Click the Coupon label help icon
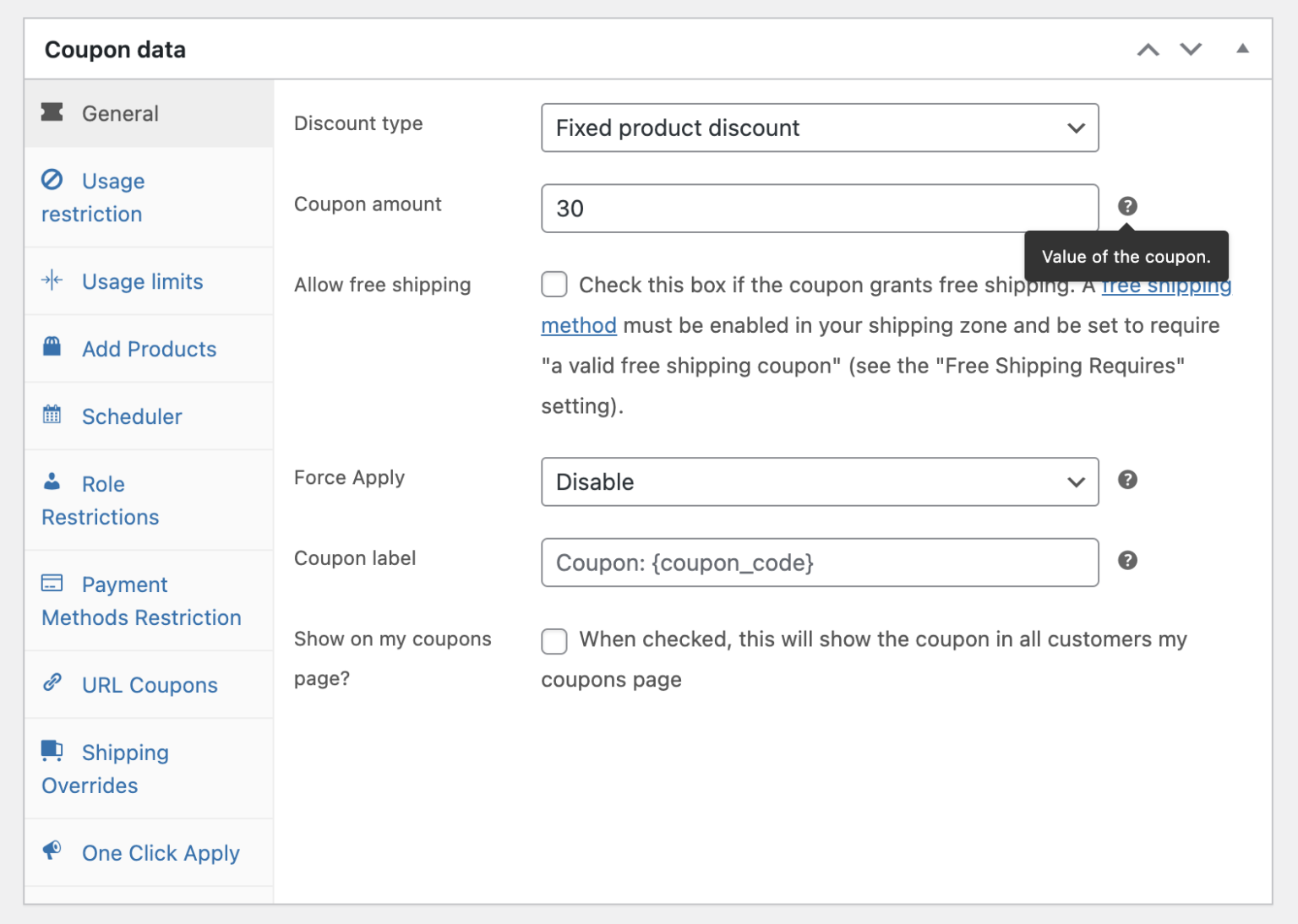Viewport: 1298px width, 924px height. coord(1127,560)
